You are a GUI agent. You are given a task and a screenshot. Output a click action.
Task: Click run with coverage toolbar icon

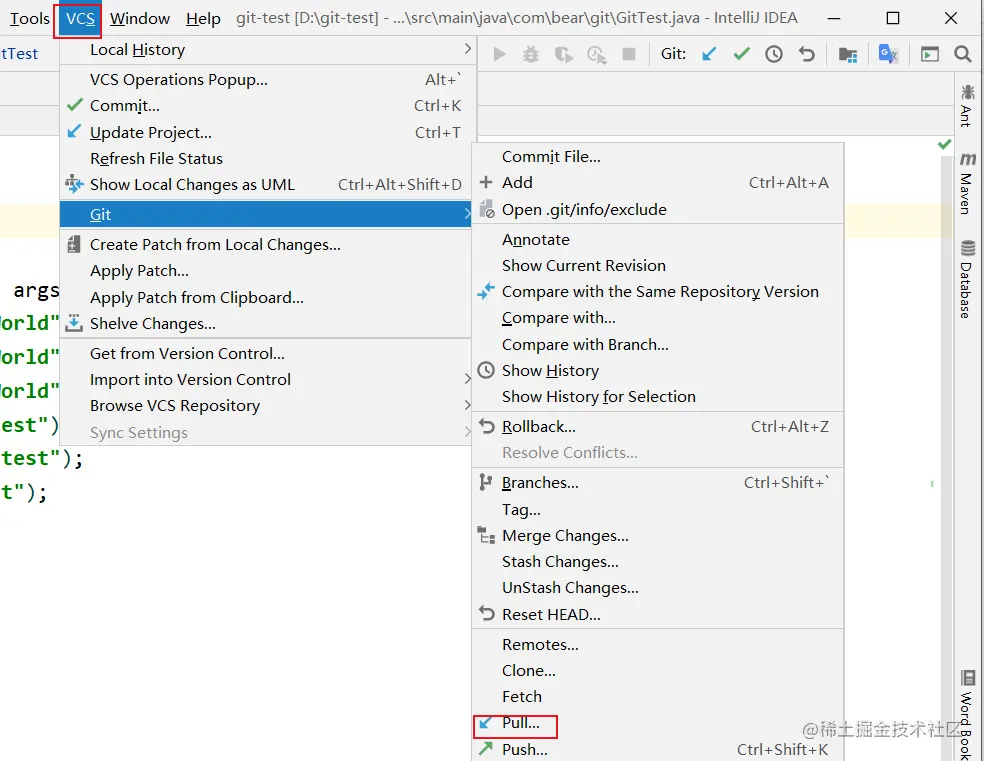tap(564, 55)
